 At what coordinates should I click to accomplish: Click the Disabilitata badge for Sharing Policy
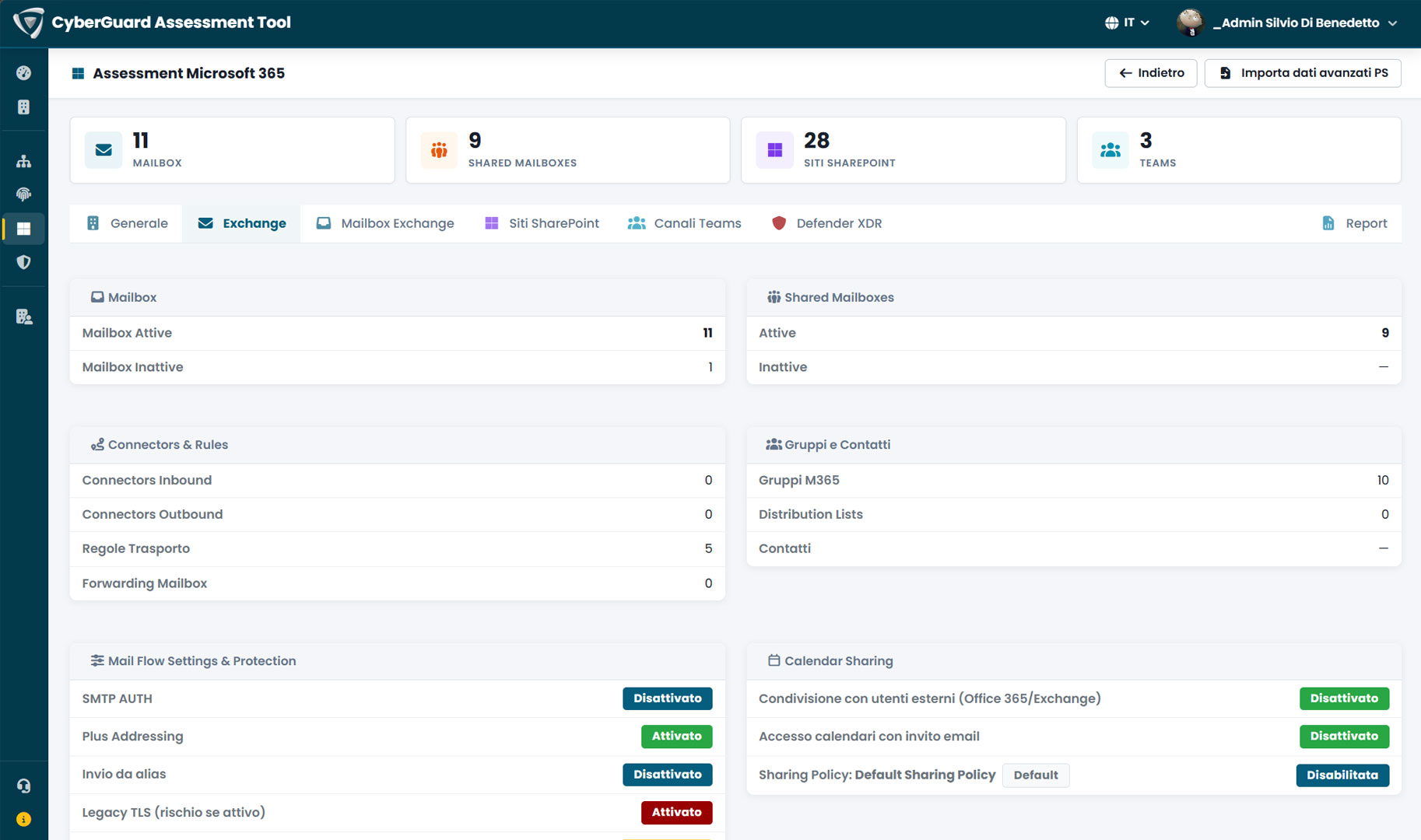point(1342,775)
